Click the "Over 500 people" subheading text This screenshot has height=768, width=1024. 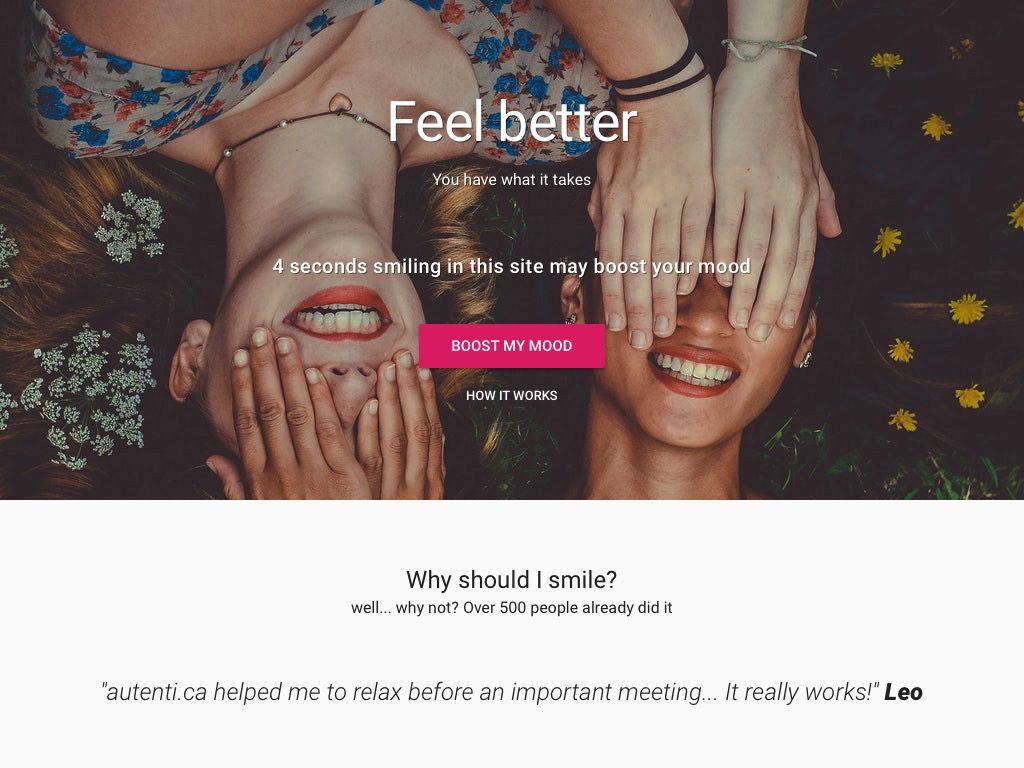point(511,607)
